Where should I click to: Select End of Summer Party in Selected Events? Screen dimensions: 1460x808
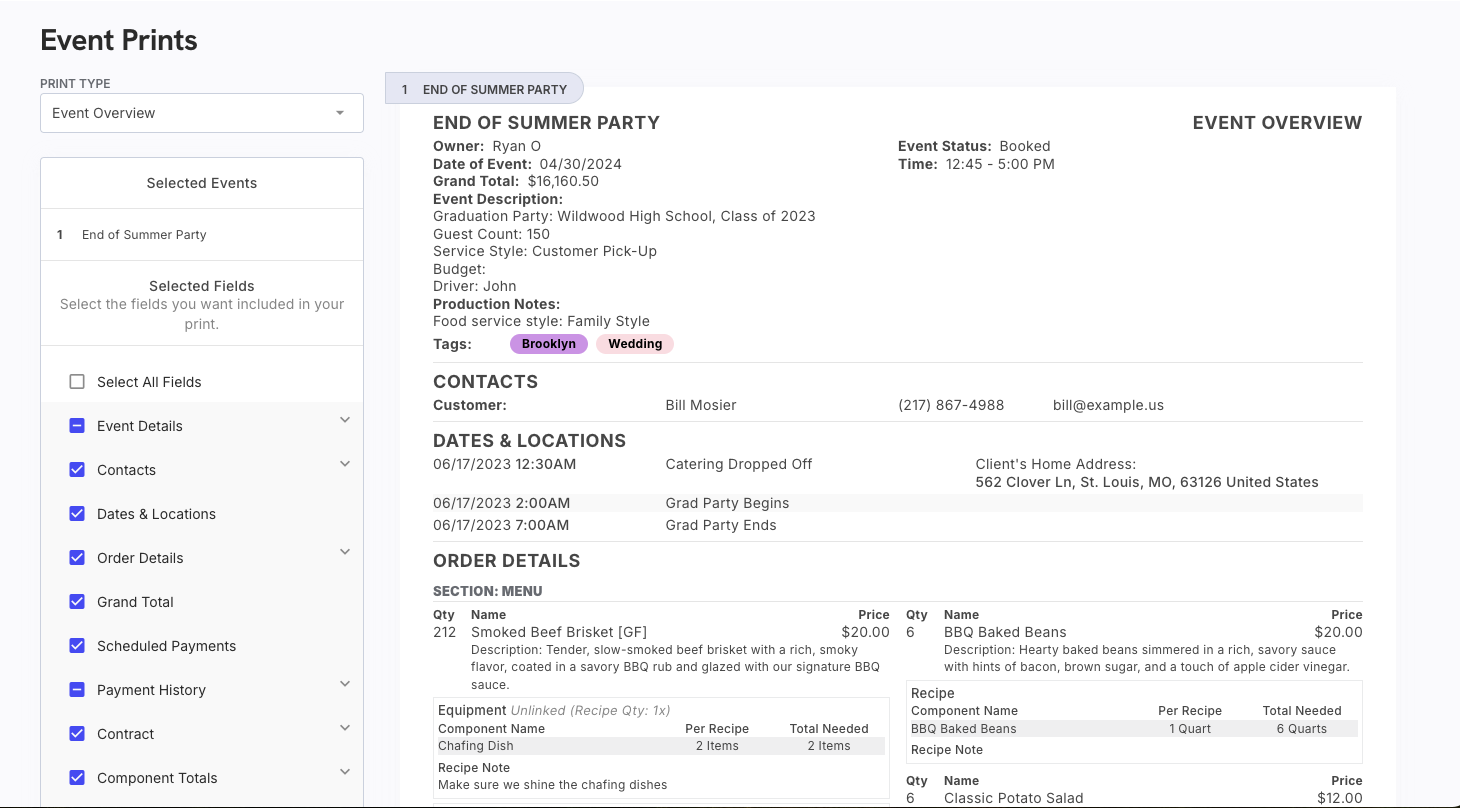202,235
